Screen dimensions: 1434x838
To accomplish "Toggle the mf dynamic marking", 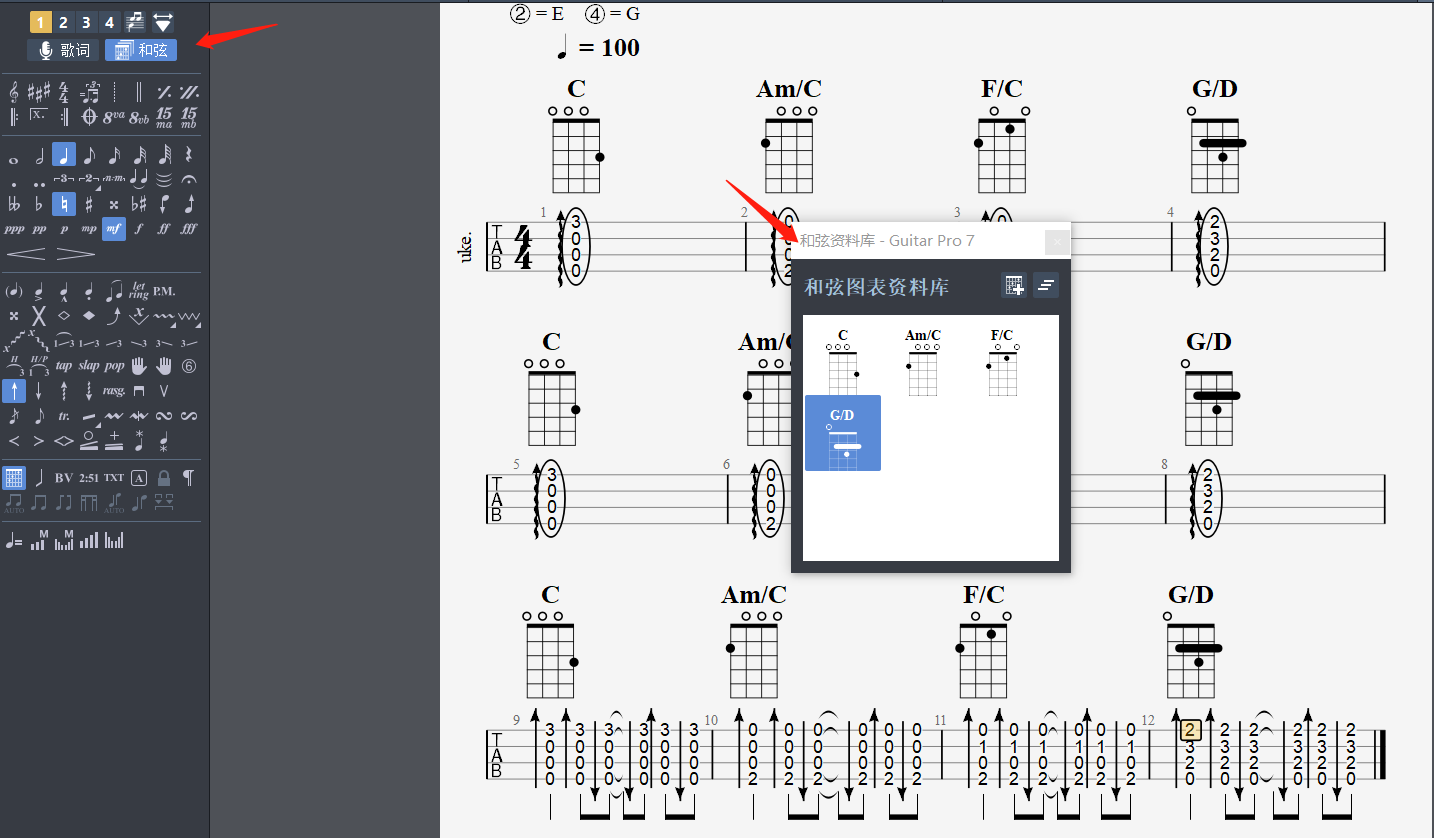I will coord(114,229).
